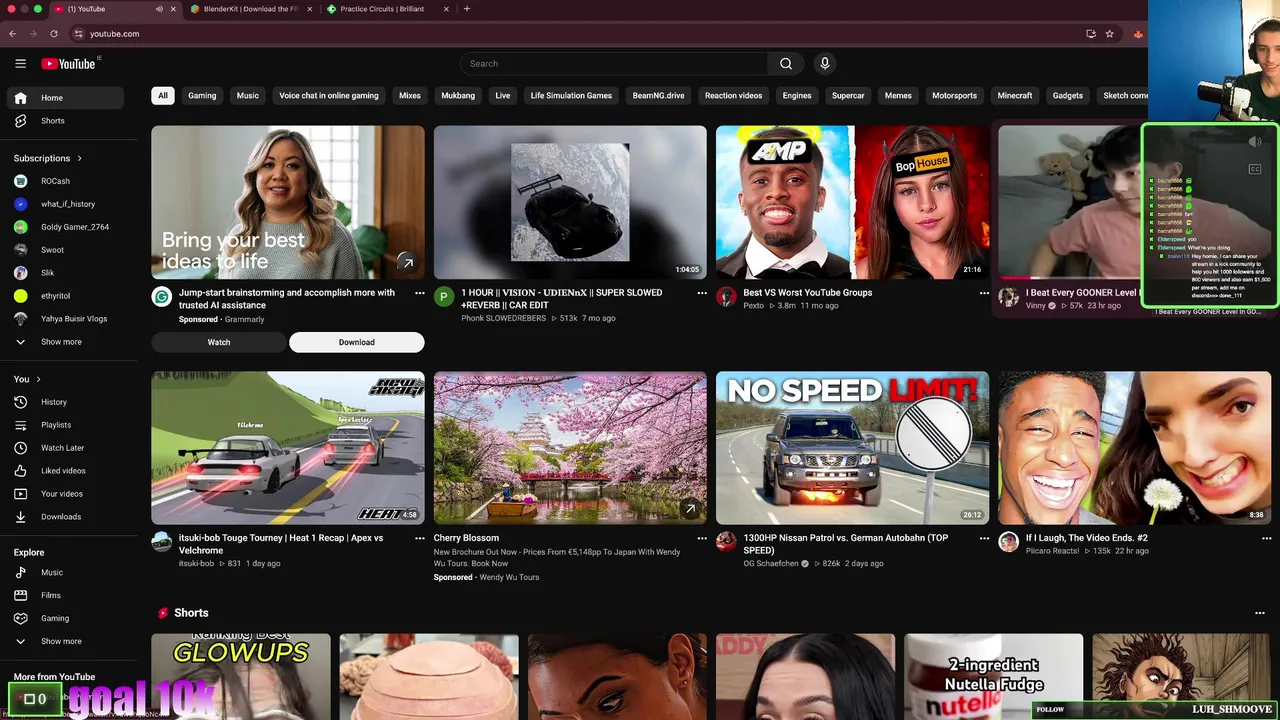The height and width of the screenshot is (720, 1280).
Task: Open the YouTube hamburger guide menu
Action: tap(20, 64)
